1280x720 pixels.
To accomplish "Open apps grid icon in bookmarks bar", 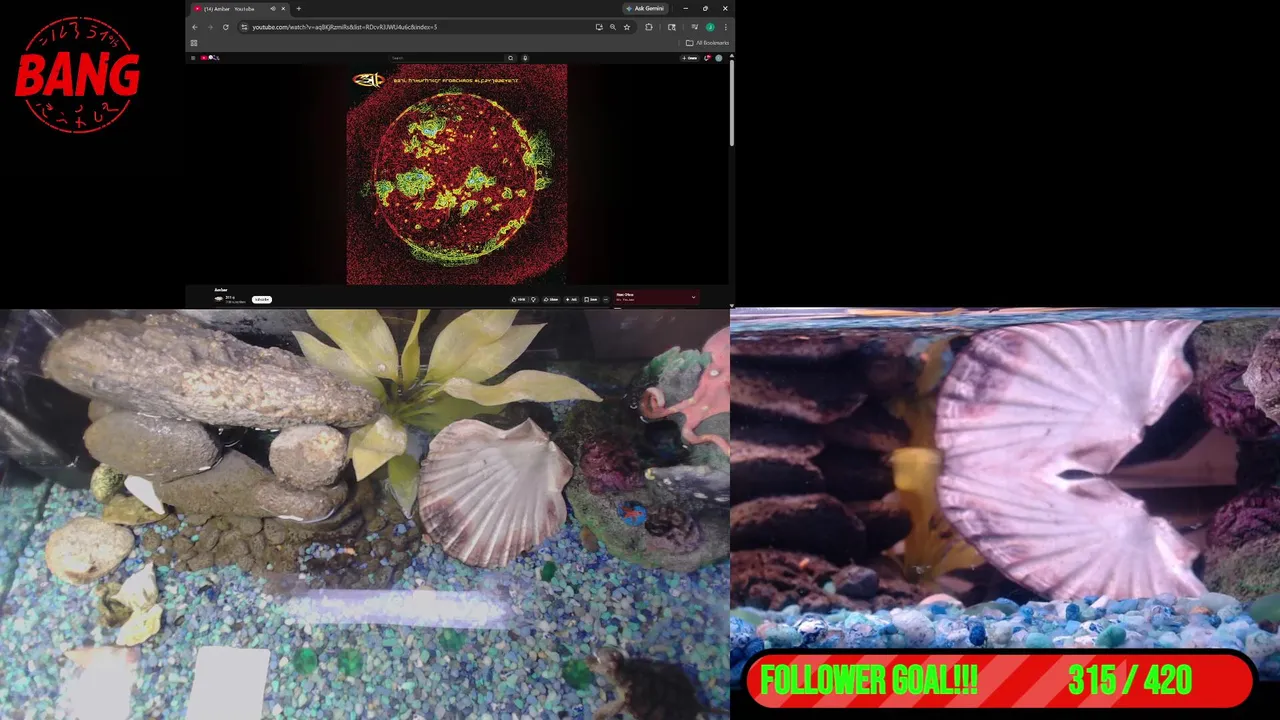I will [x=194, y=43].
